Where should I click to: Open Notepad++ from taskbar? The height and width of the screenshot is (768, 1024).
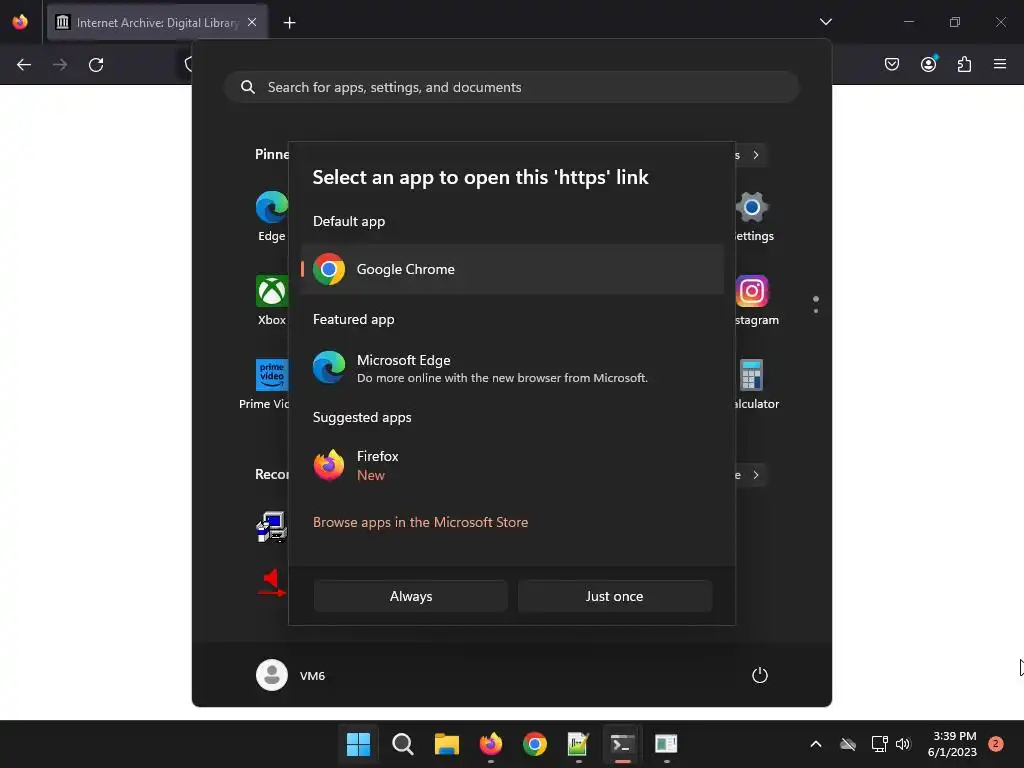point(579,744)
